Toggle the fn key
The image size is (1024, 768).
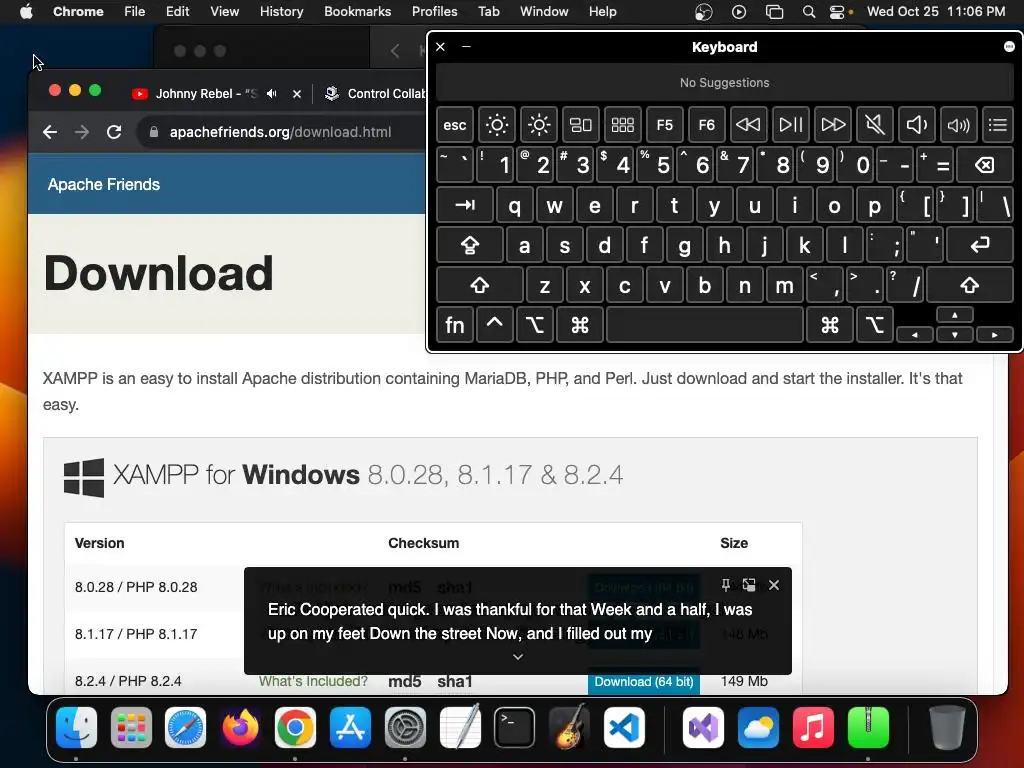[455, 325]
